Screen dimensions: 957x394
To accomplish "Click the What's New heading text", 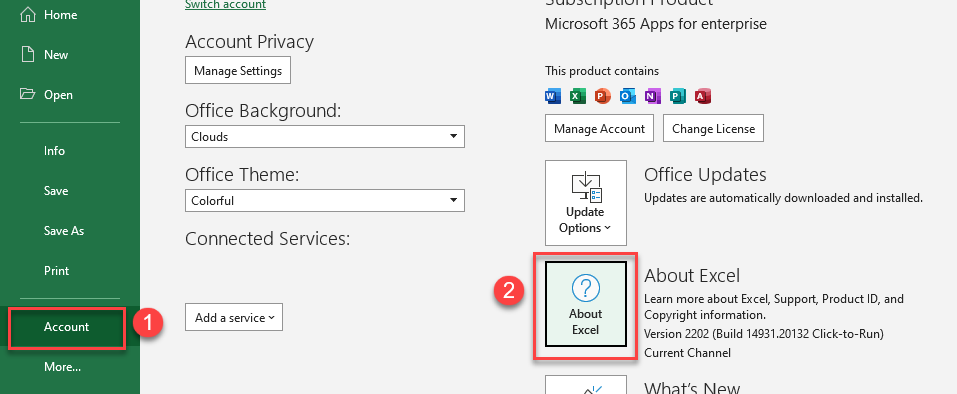I will click(692, 388).
